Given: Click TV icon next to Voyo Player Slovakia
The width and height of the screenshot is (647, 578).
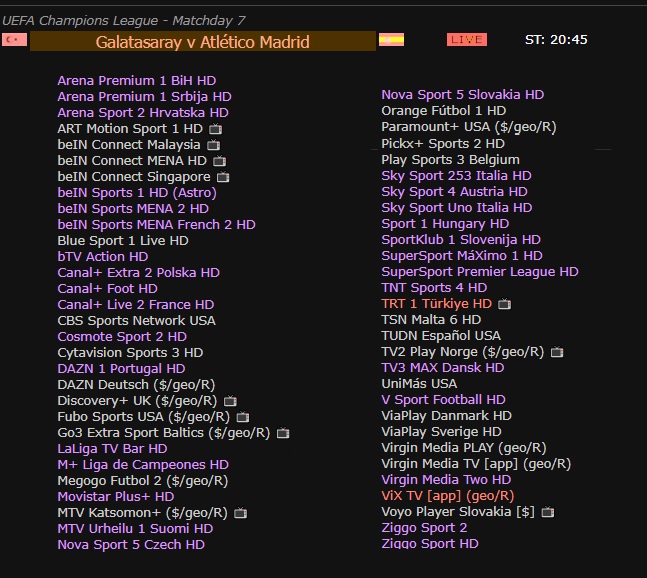Looking at the screenshot, I should (x=548, y=512).
